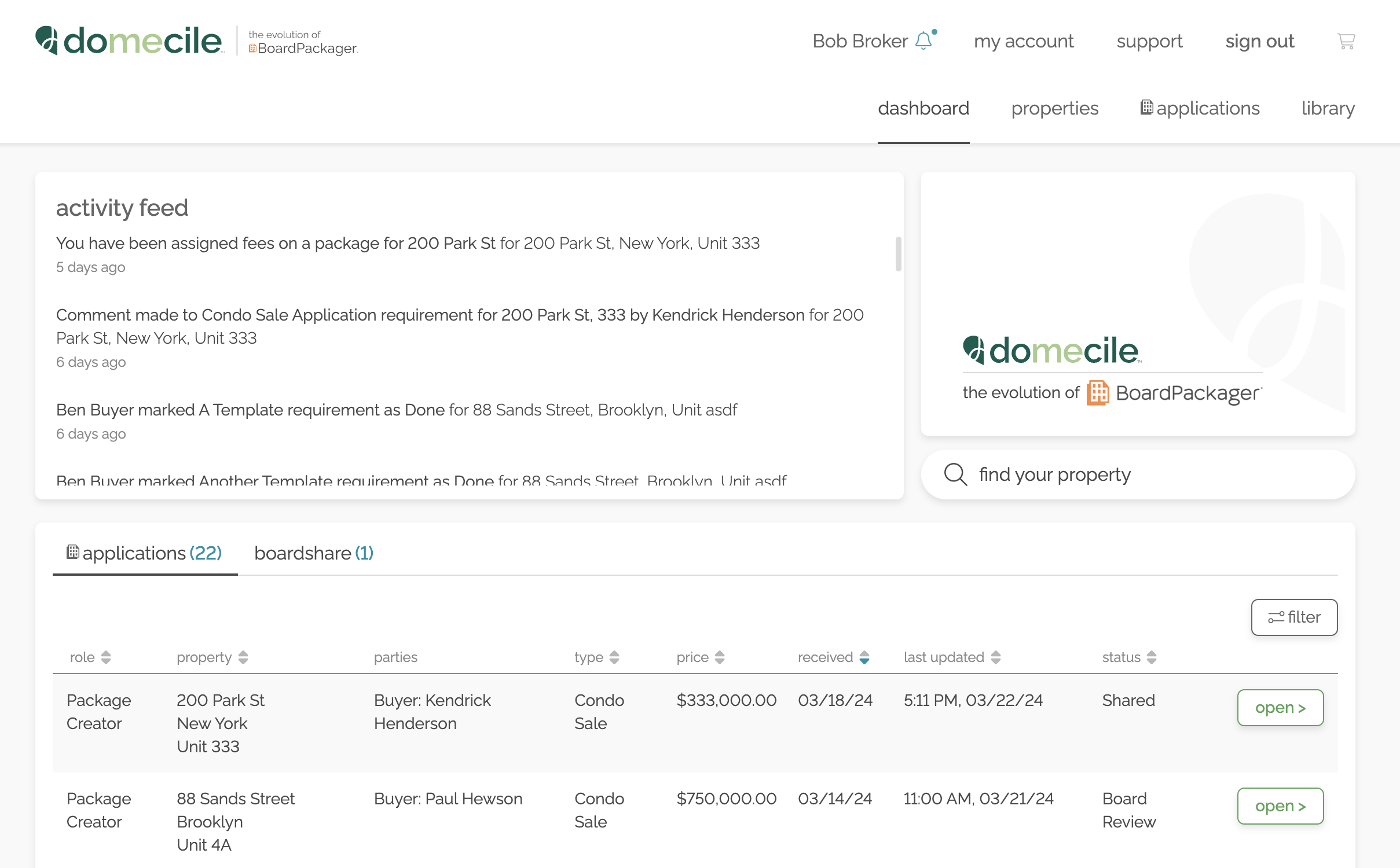
Task: Click the sign out link
Action: [1259, 41]
